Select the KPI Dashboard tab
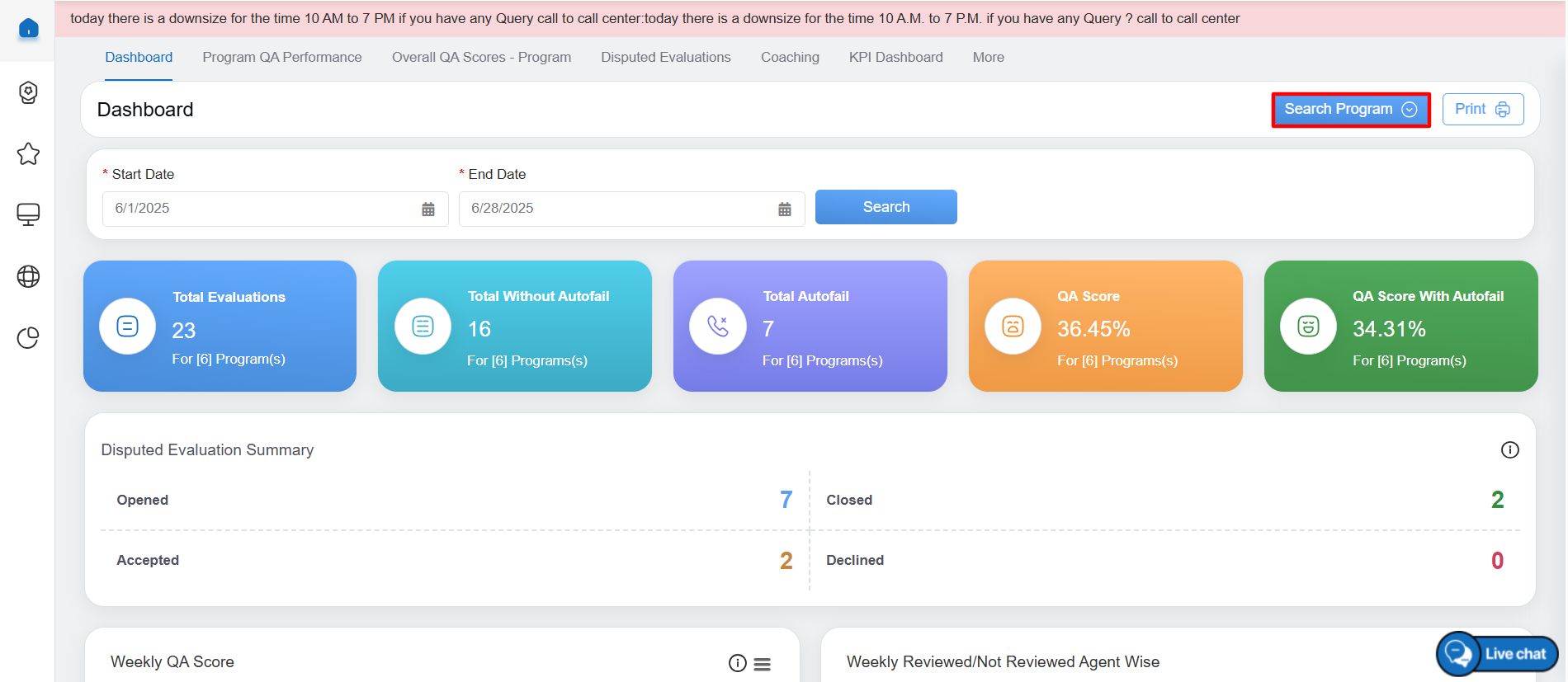The image size is (1568, 682). 895,58
